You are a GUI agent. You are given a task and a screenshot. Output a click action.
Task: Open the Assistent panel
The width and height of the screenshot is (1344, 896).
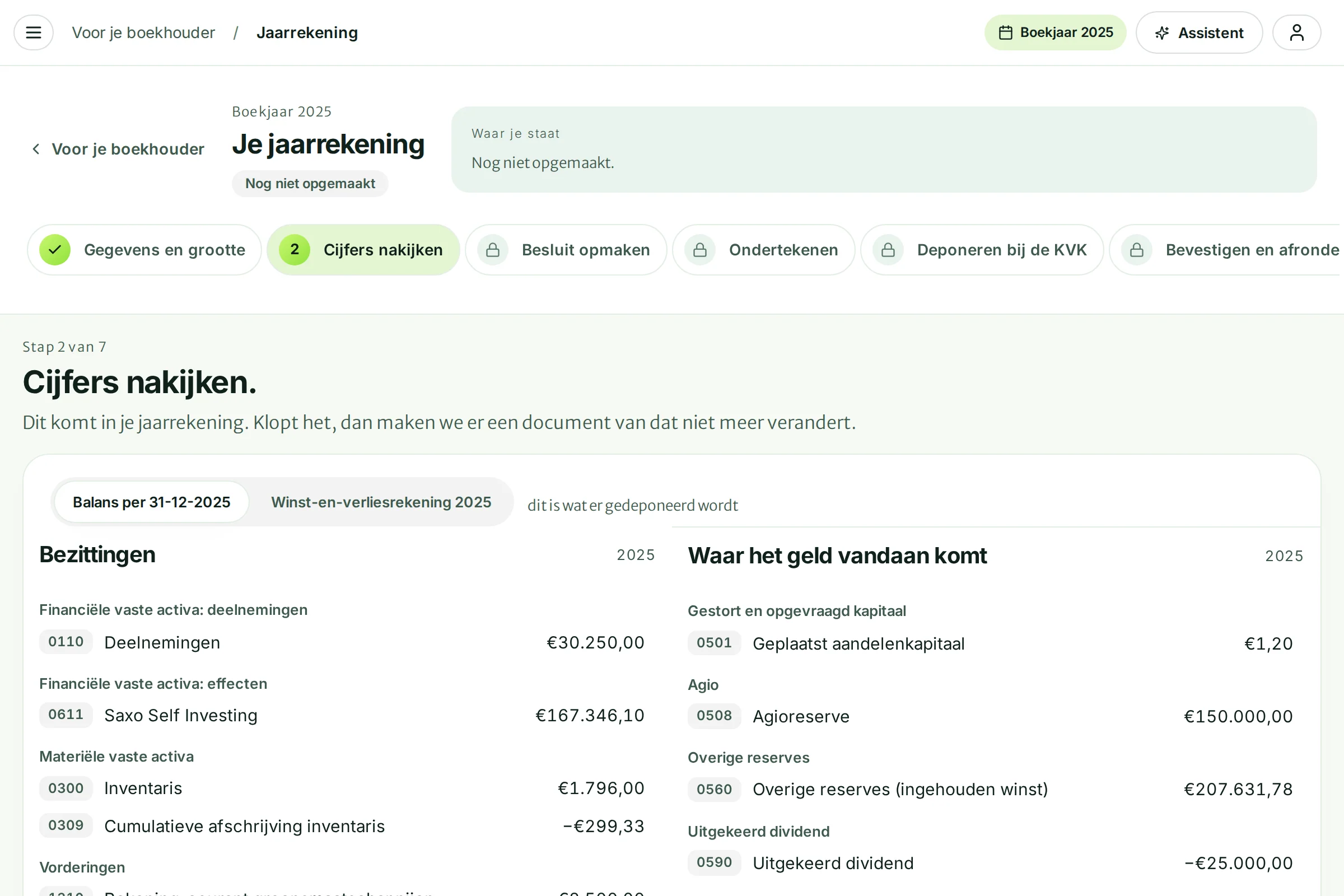click(1199, 32)
